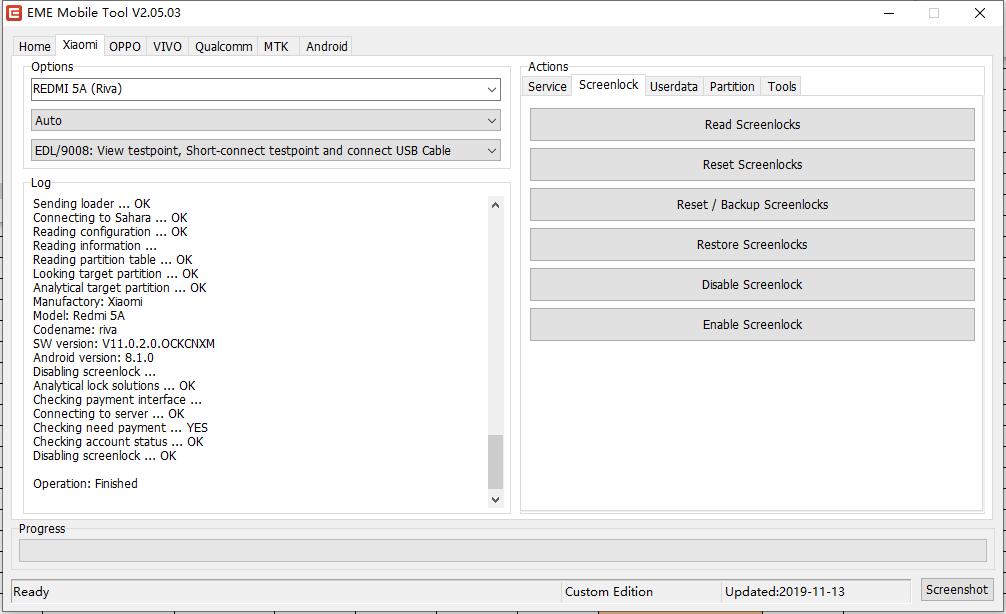
Task: Open the VIVO tab
Action: tap(167, 46)
